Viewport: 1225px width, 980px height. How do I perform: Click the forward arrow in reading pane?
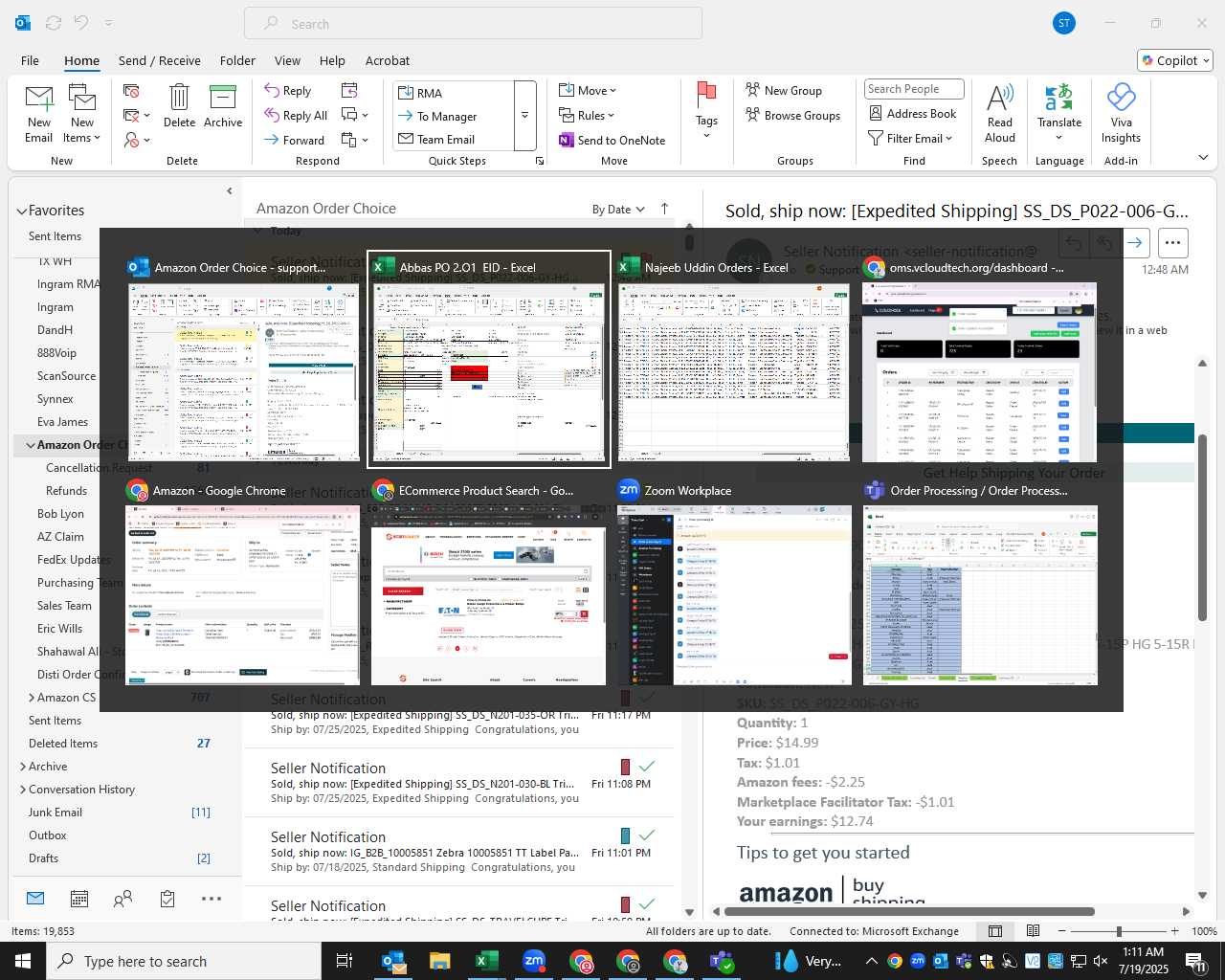click(1135, 243)
